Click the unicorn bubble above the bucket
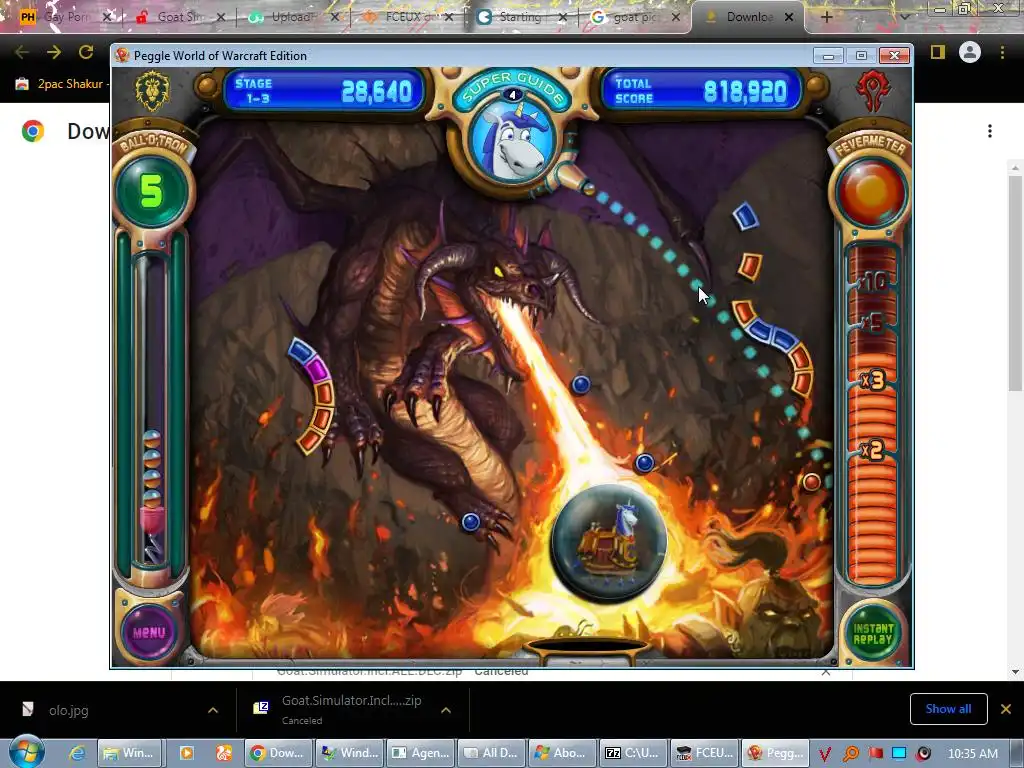This screenshot has height=768, width=1024. [609, 543]
